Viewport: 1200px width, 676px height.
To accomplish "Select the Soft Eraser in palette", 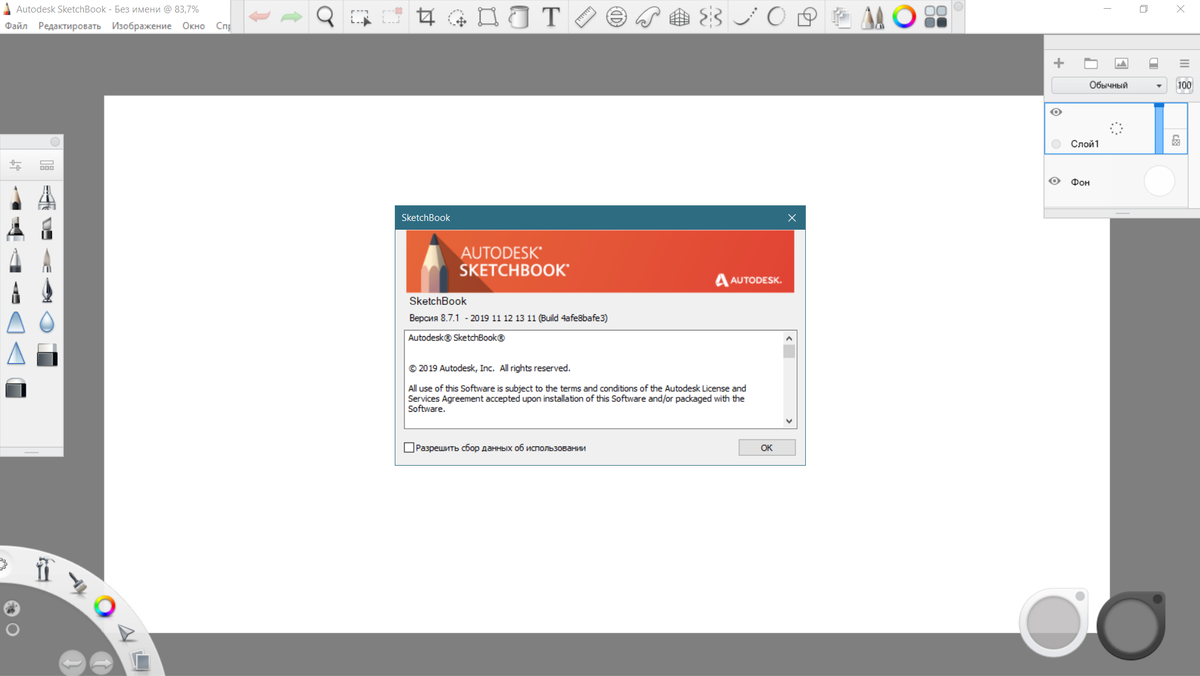I will [16, 388].
